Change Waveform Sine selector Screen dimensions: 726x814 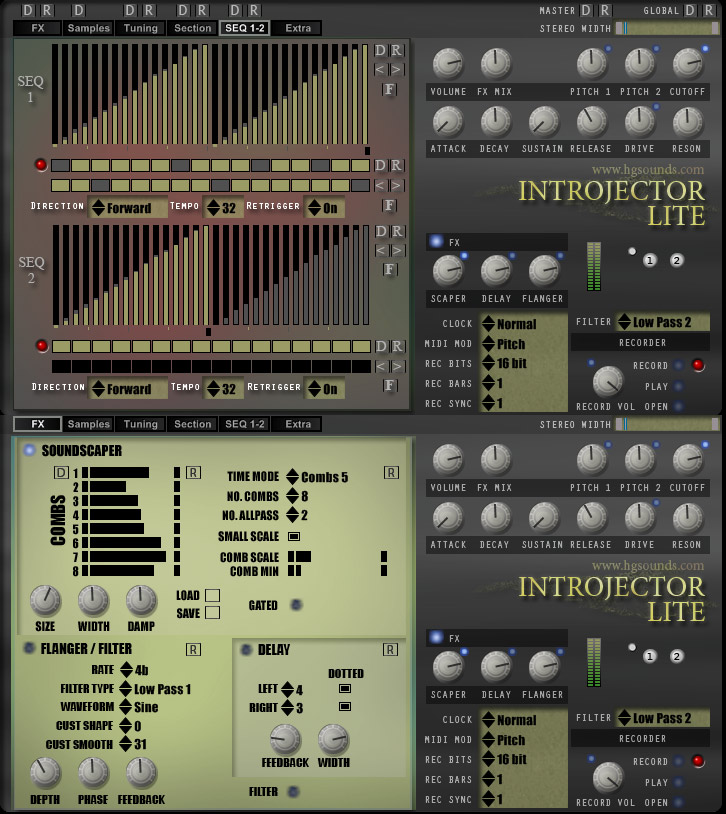tap(139, 707)
